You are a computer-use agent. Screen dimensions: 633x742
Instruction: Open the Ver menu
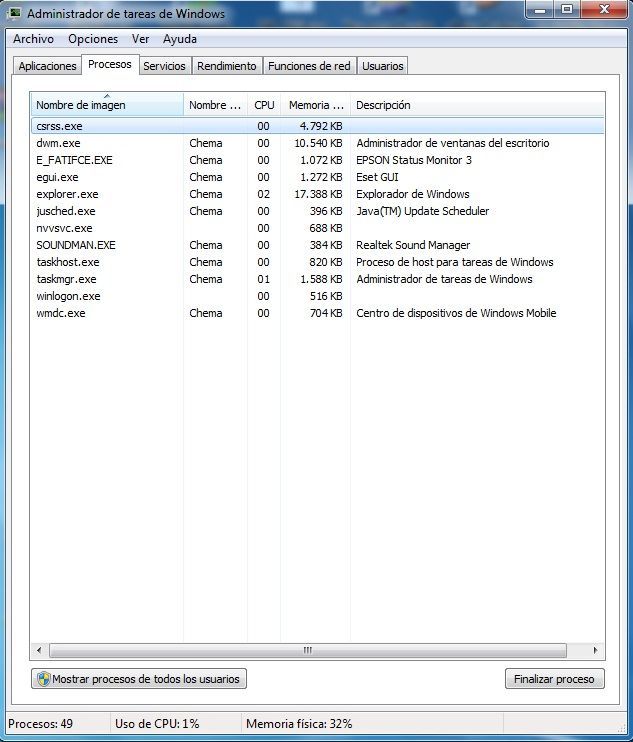[x=141, y=39]
